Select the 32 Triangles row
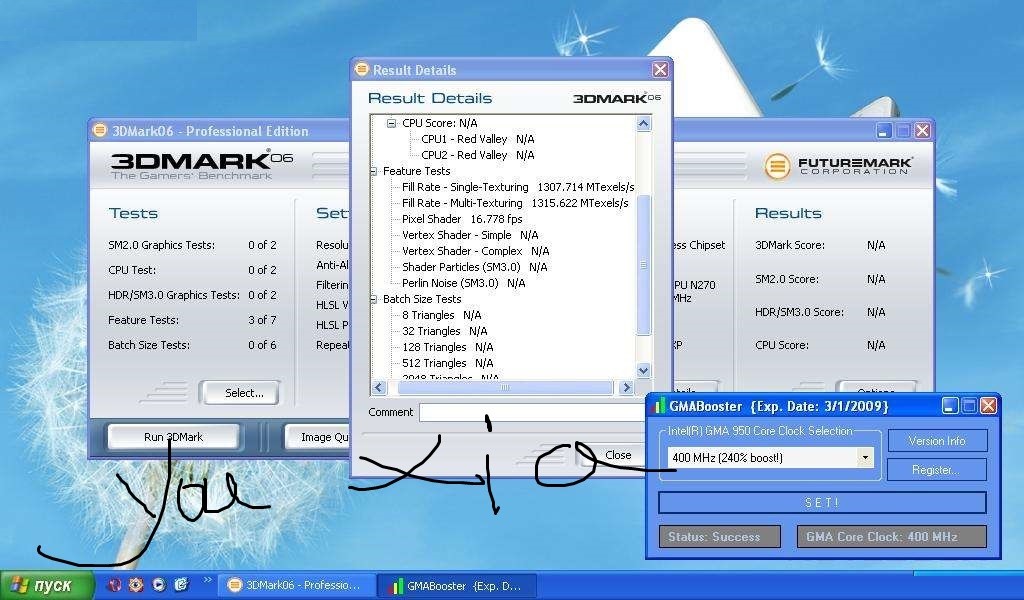Image resolution: width=1024 pixels, height=600 pixels. pos(444,331)
